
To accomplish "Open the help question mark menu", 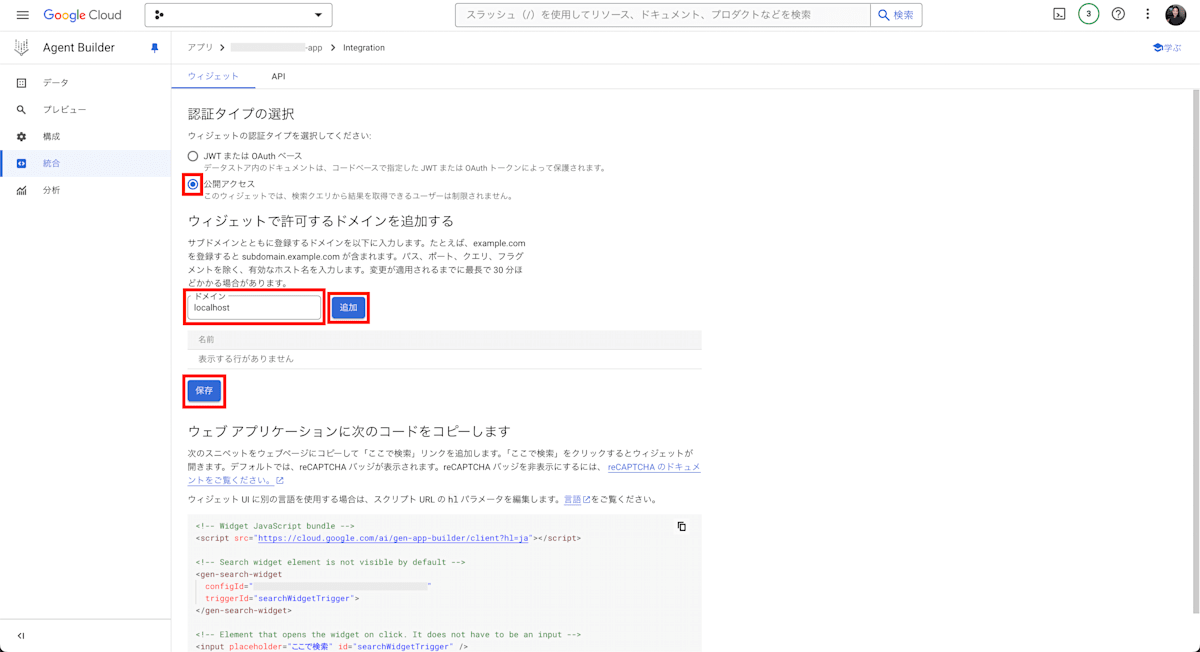I will pos(1118,15).
